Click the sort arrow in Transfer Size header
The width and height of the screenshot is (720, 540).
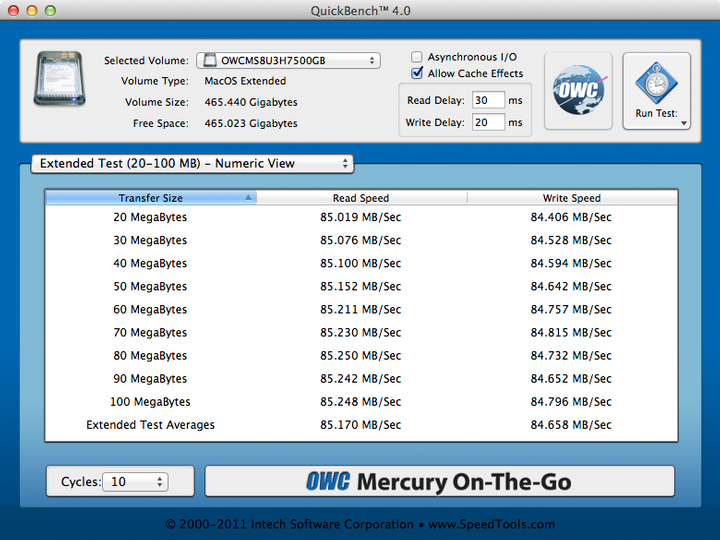[x=248, y=198]
